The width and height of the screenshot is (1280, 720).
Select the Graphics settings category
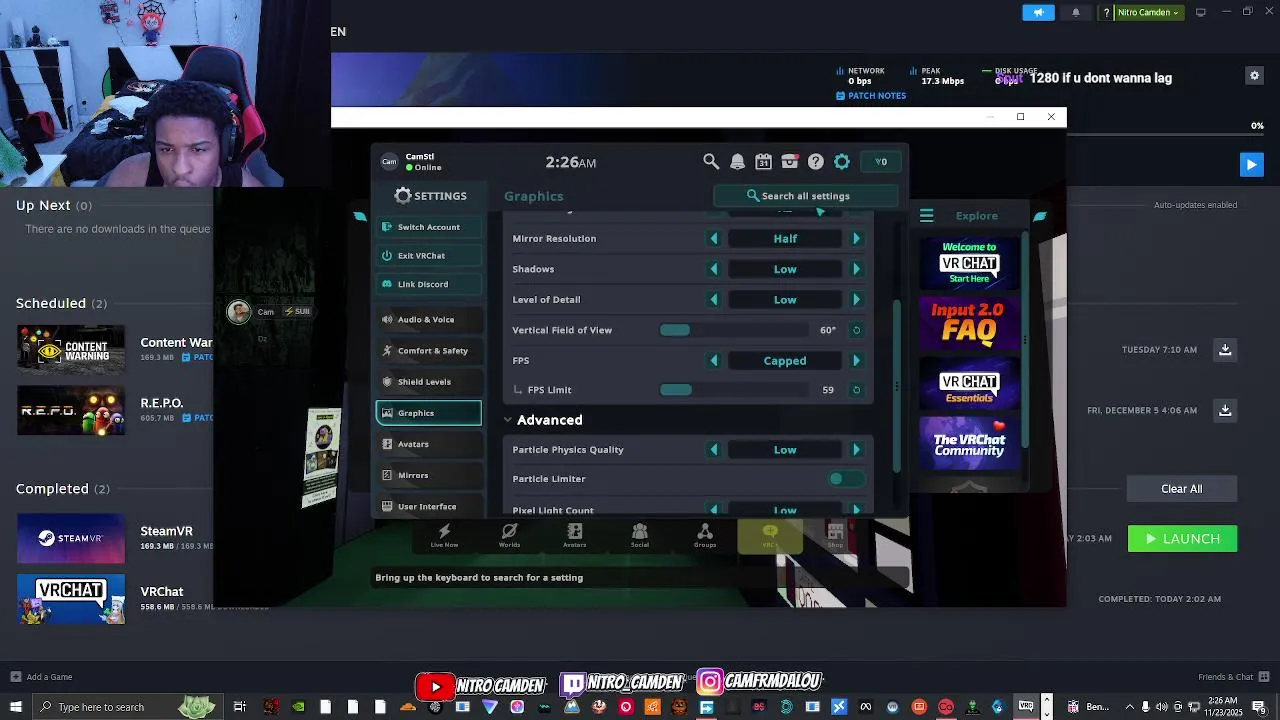click(428, 413)
